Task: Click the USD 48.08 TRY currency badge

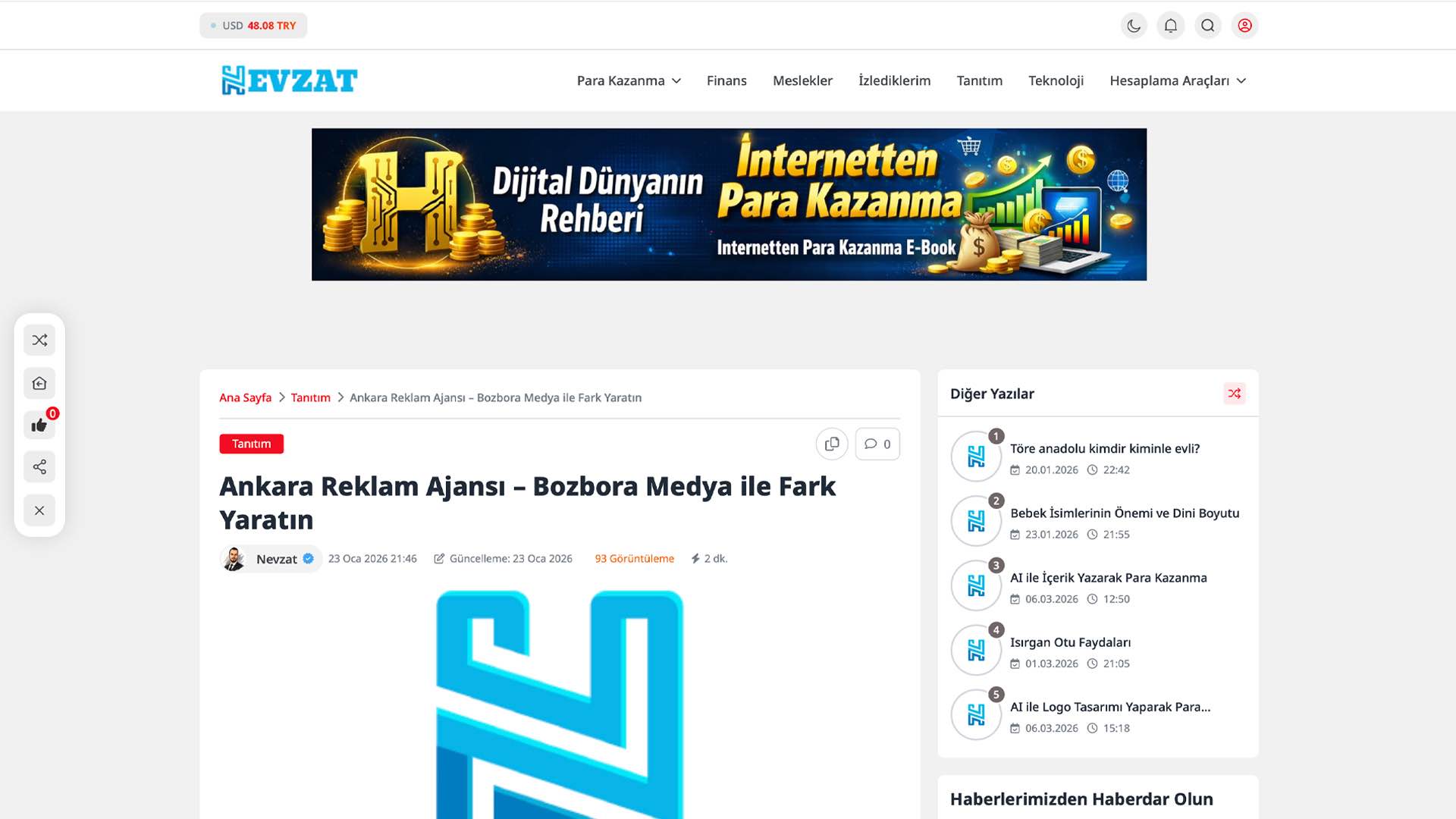Action: 253,26
